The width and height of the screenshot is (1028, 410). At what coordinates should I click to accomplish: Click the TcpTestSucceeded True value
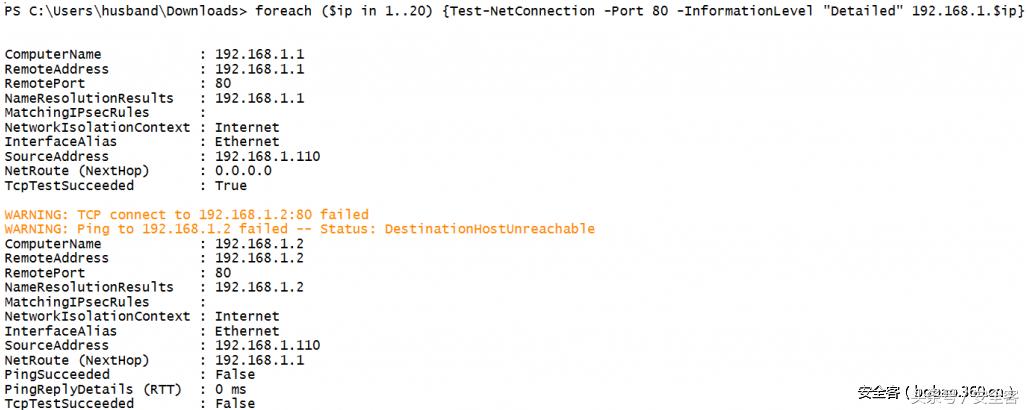[230, 185]
